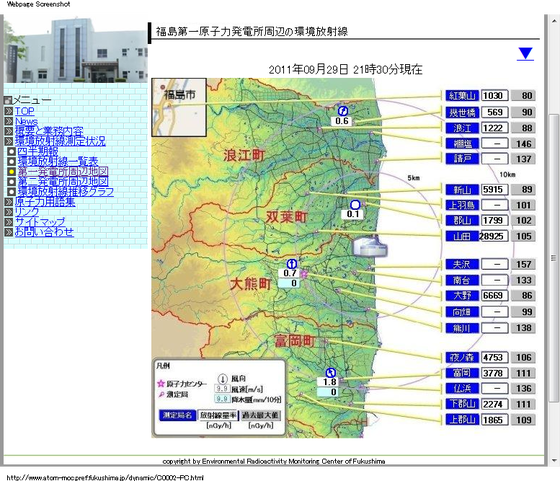Click the arrow icon beside お問い合わせ

click(x=9, y=232)
